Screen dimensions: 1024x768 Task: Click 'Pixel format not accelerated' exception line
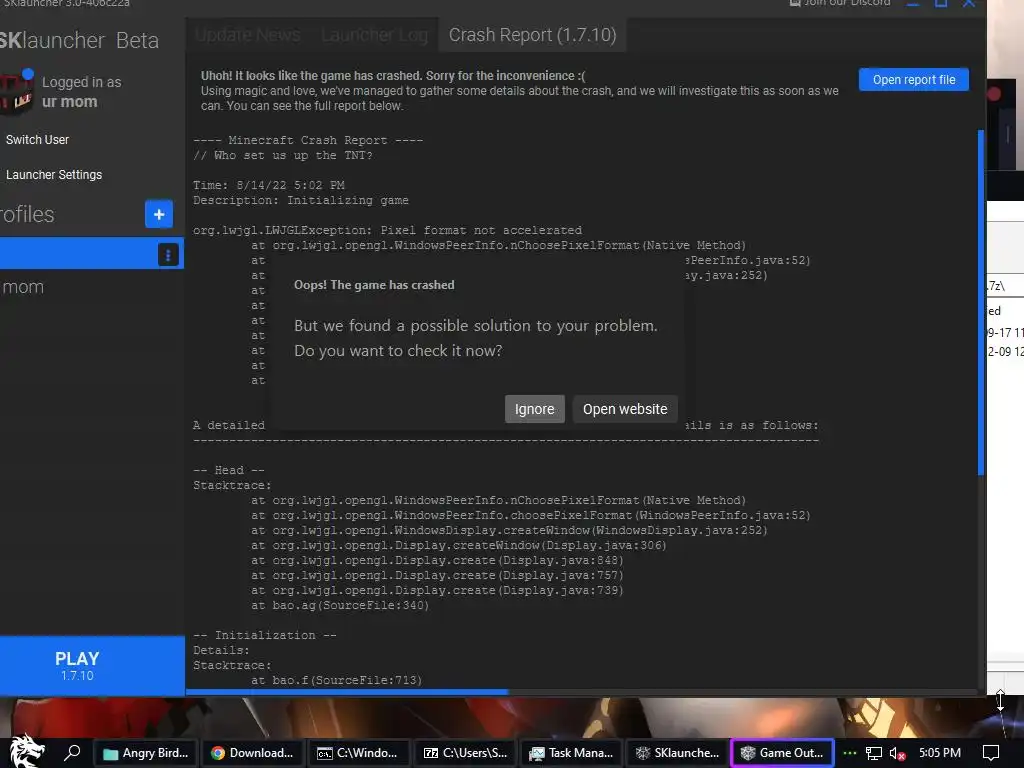point(387,231)
